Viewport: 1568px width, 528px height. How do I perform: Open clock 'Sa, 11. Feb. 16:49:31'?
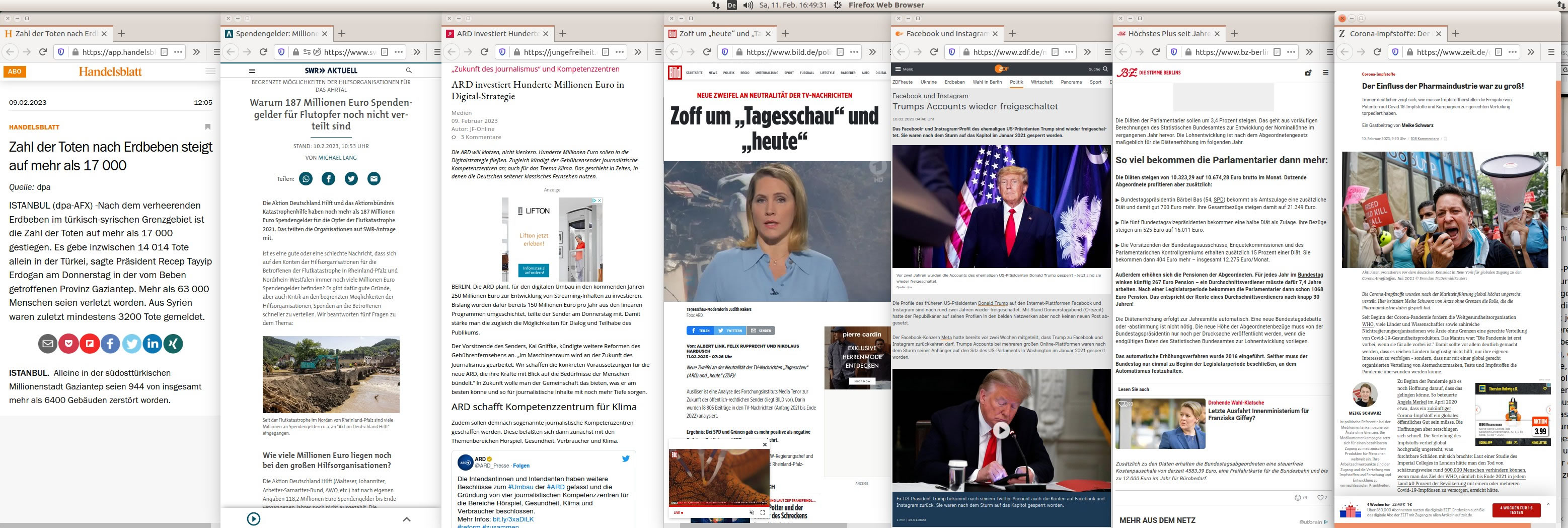(x=793, y=5)
